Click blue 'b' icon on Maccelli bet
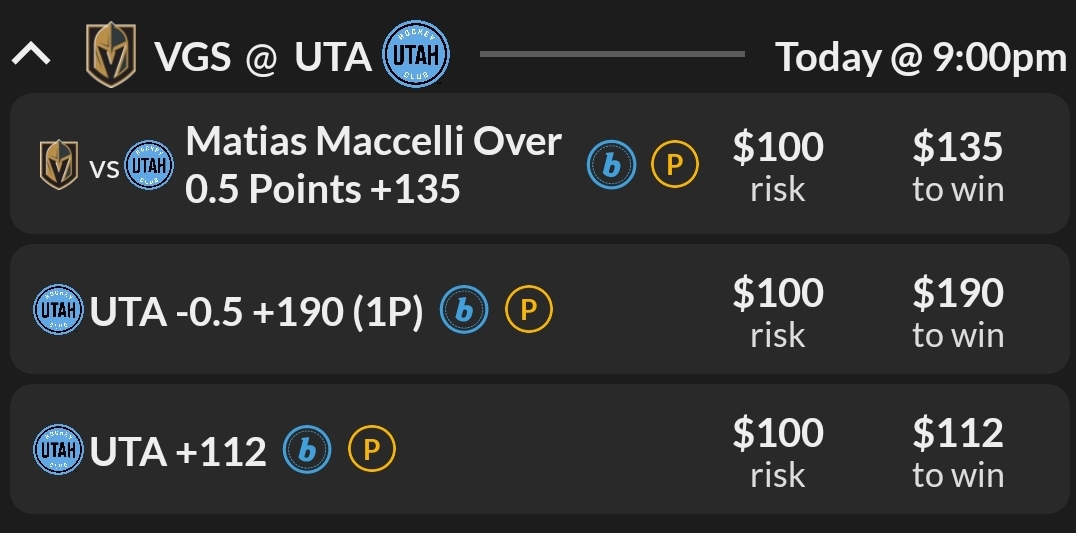The image size is (1076, 533). (x=610, y=165)
